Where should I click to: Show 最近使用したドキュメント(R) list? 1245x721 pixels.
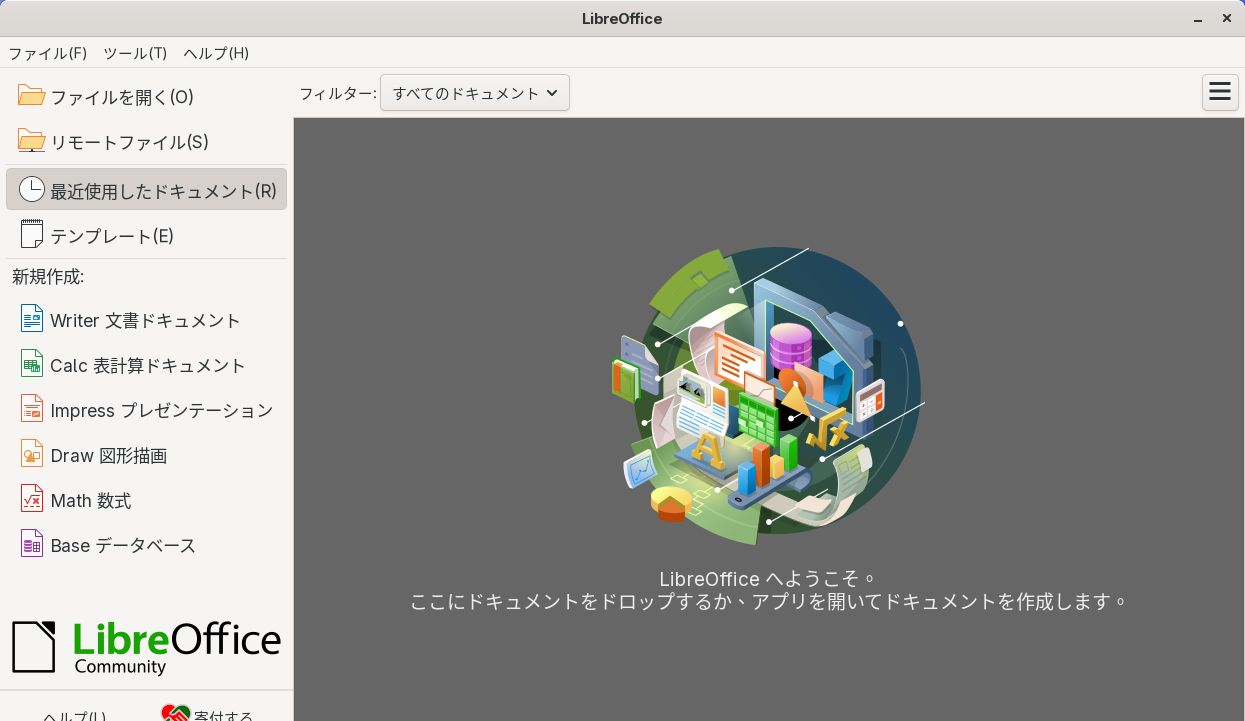click(x=146, y=189)
